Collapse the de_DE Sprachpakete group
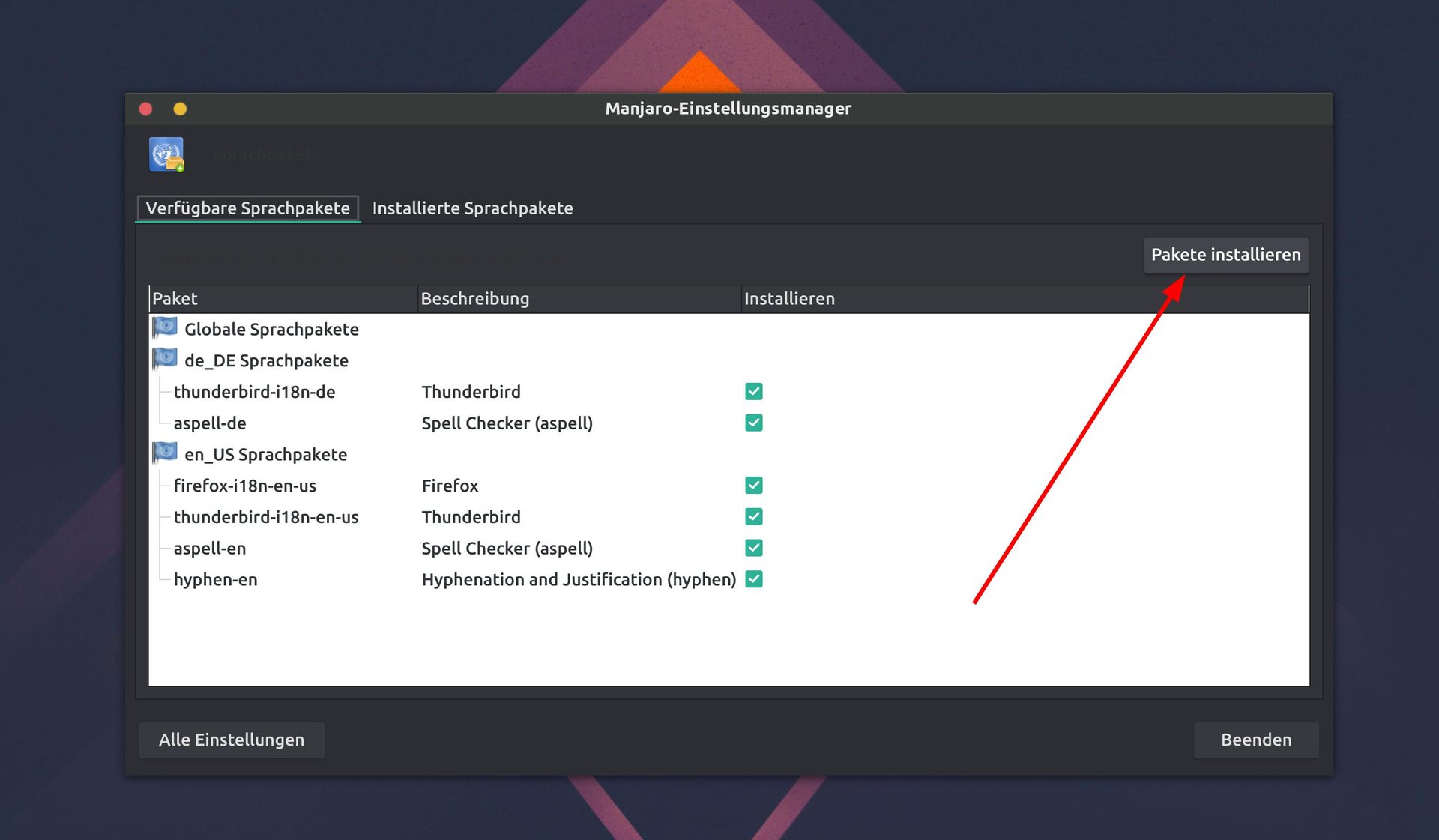This screenshot has height=840, width=1439. [266, 360]
